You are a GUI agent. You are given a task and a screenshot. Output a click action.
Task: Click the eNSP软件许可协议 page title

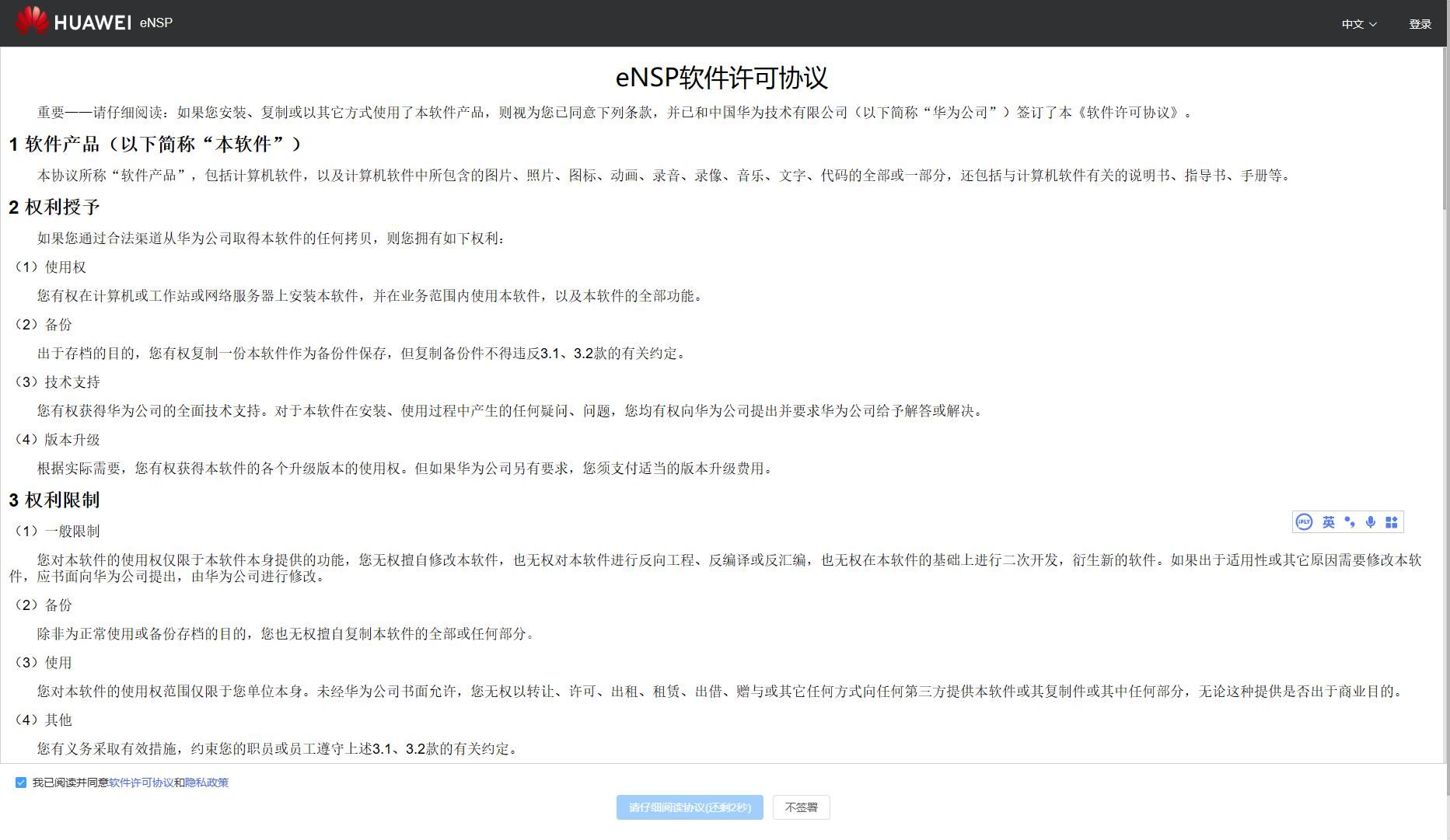tap(722, 78)
